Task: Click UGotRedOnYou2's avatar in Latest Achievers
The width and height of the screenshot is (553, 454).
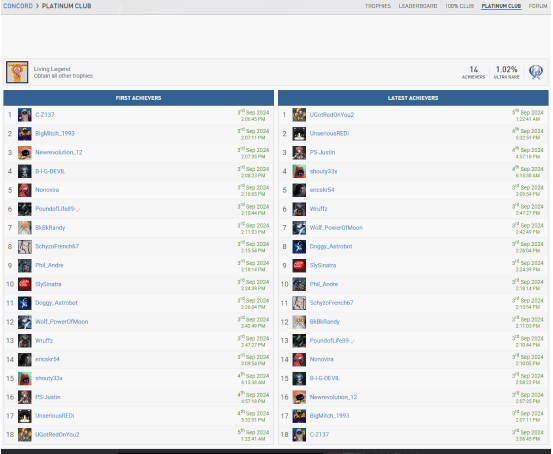Action: [x=299, y=115]
